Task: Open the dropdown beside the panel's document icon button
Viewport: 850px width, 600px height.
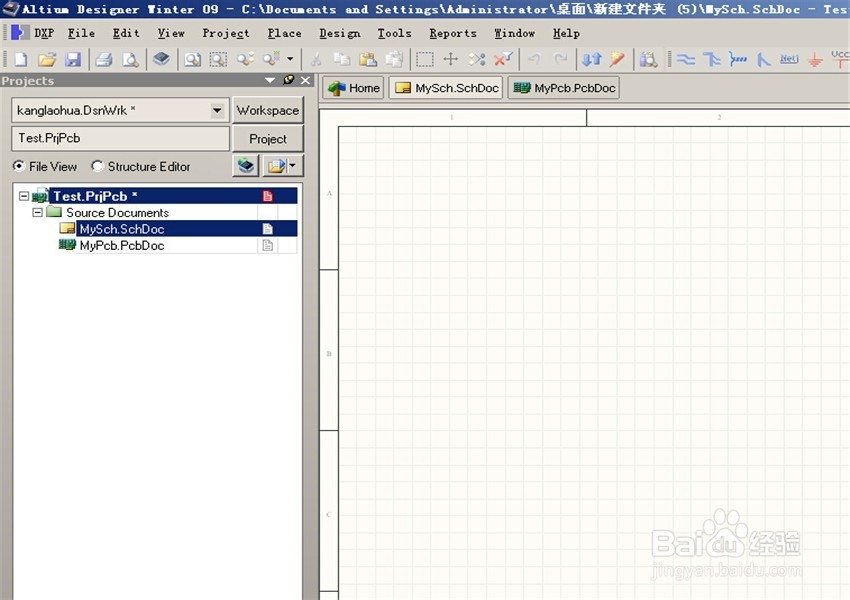Action: tap(293, 165)
